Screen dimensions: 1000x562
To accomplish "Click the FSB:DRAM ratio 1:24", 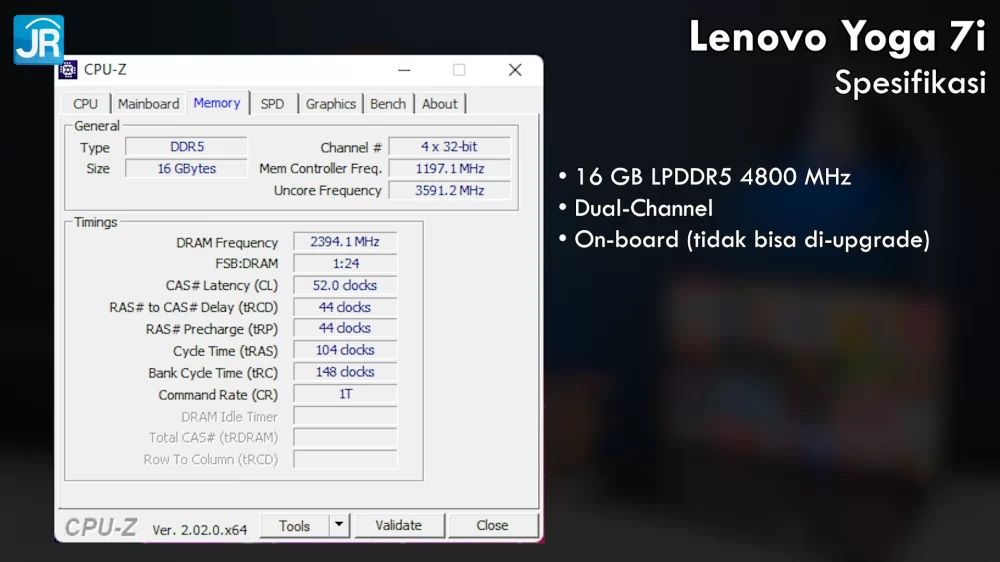I will [x=345, y=263].
